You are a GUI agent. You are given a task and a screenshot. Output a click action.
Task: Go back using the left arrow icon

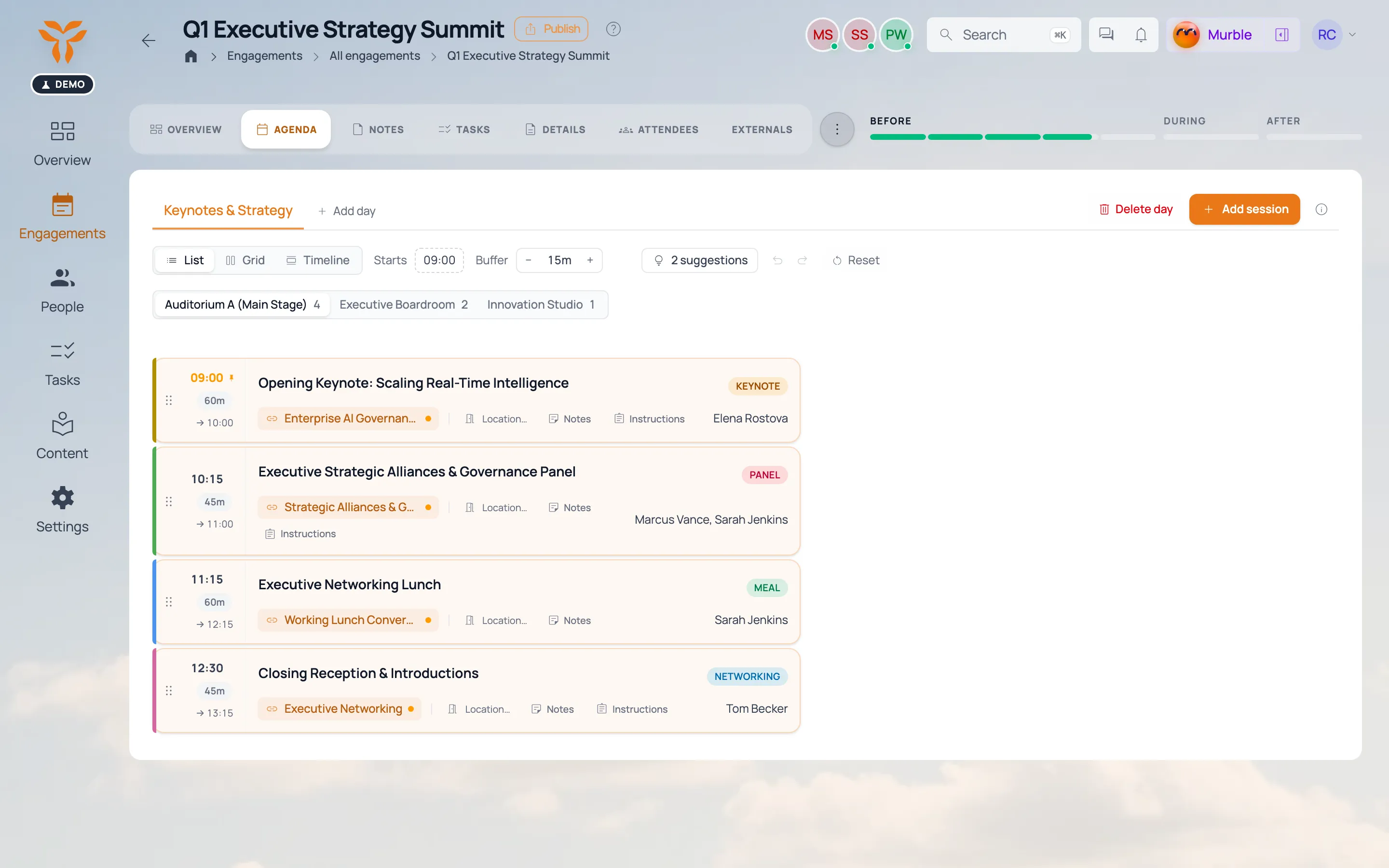coord(149,41)
